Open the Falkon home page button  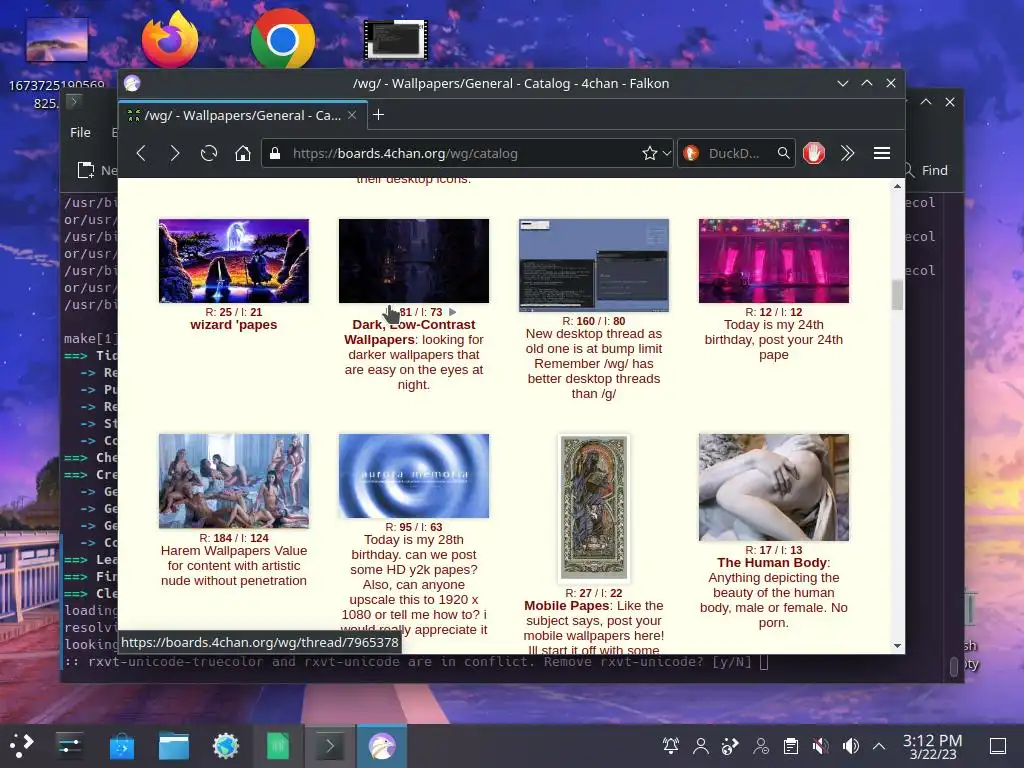click(x=243, y=153)
